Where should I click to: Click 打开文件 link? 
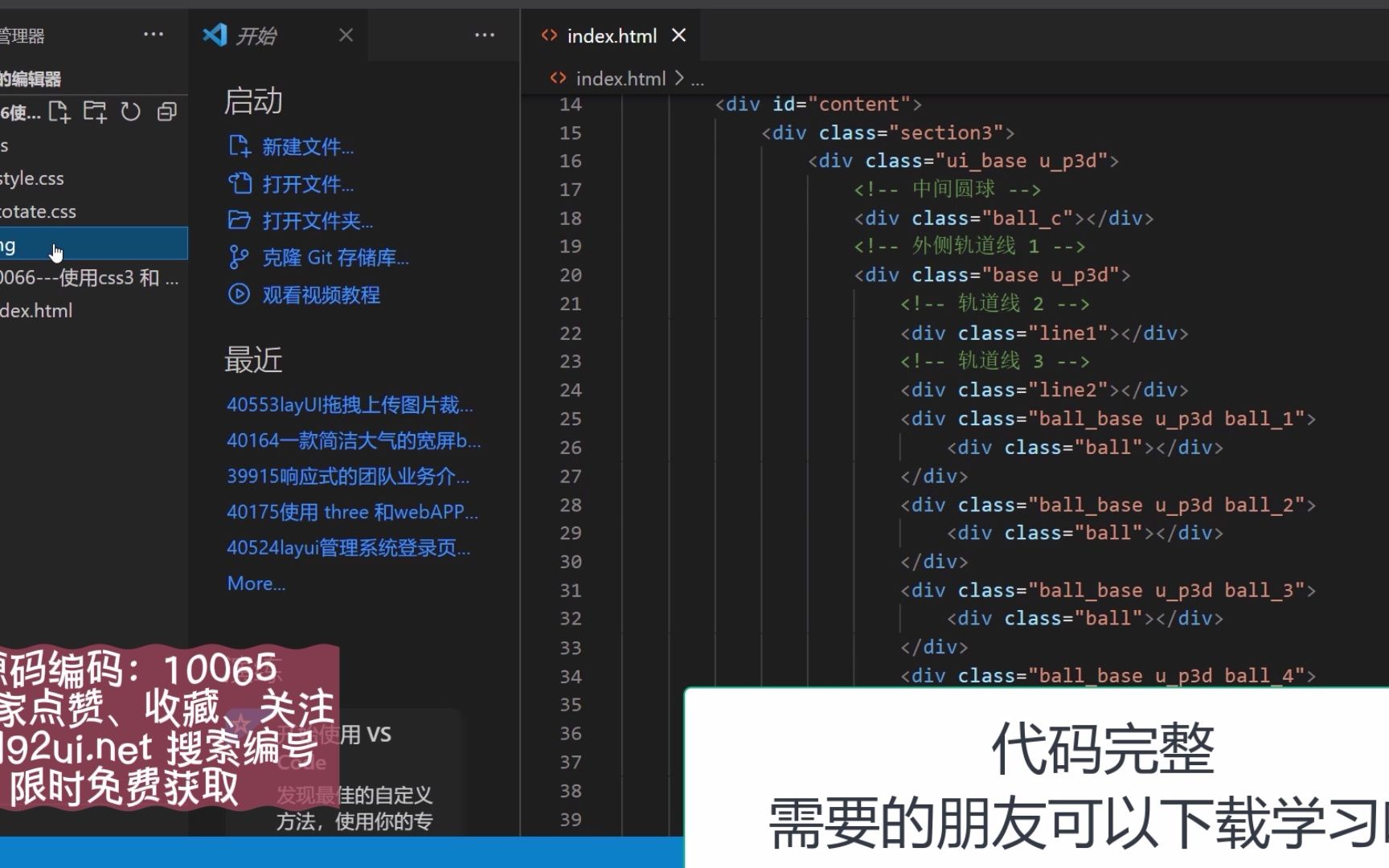coord(308,184)
